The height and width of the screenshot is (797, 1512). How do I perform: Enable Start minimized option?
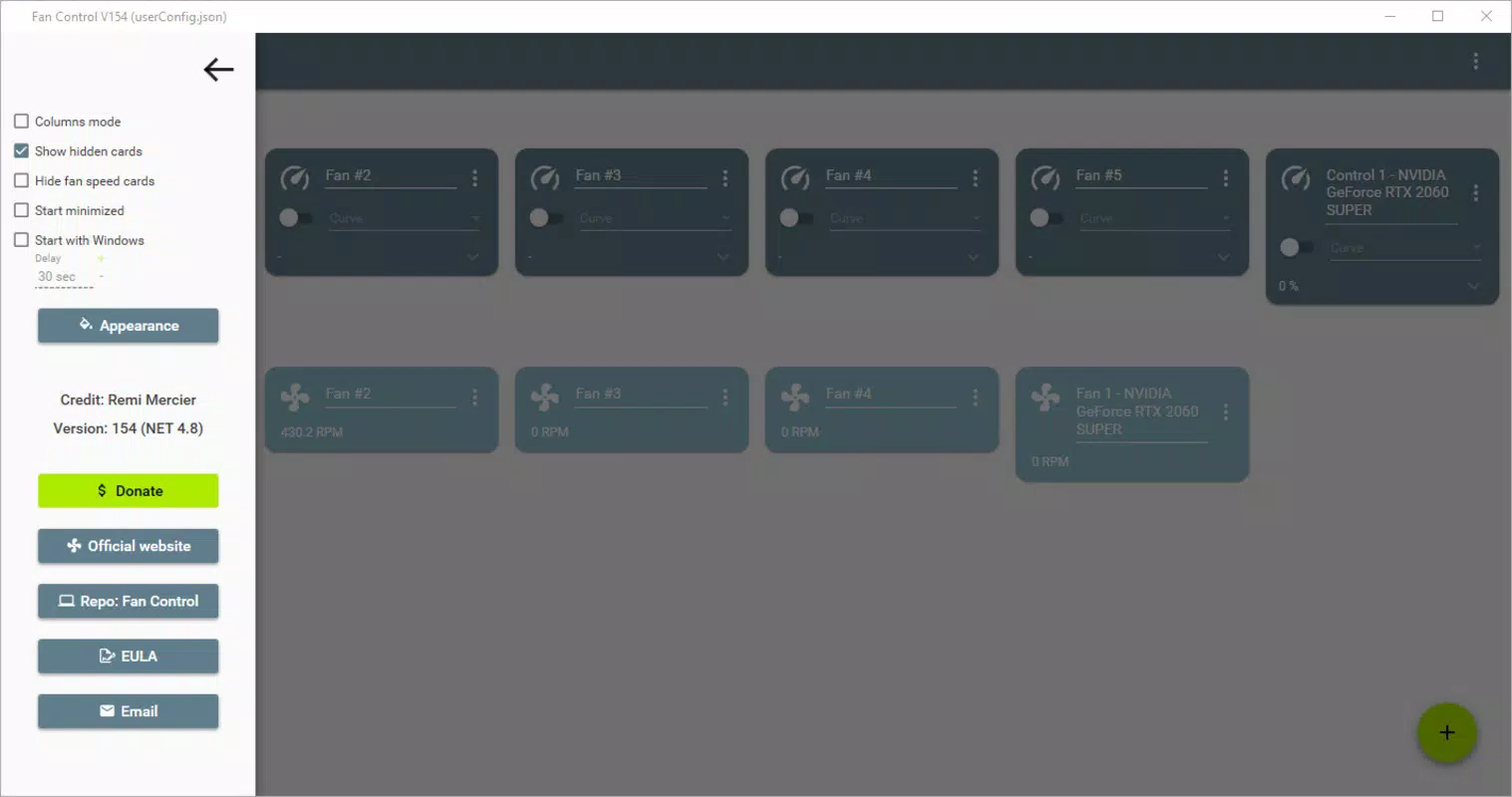point(21,210)
